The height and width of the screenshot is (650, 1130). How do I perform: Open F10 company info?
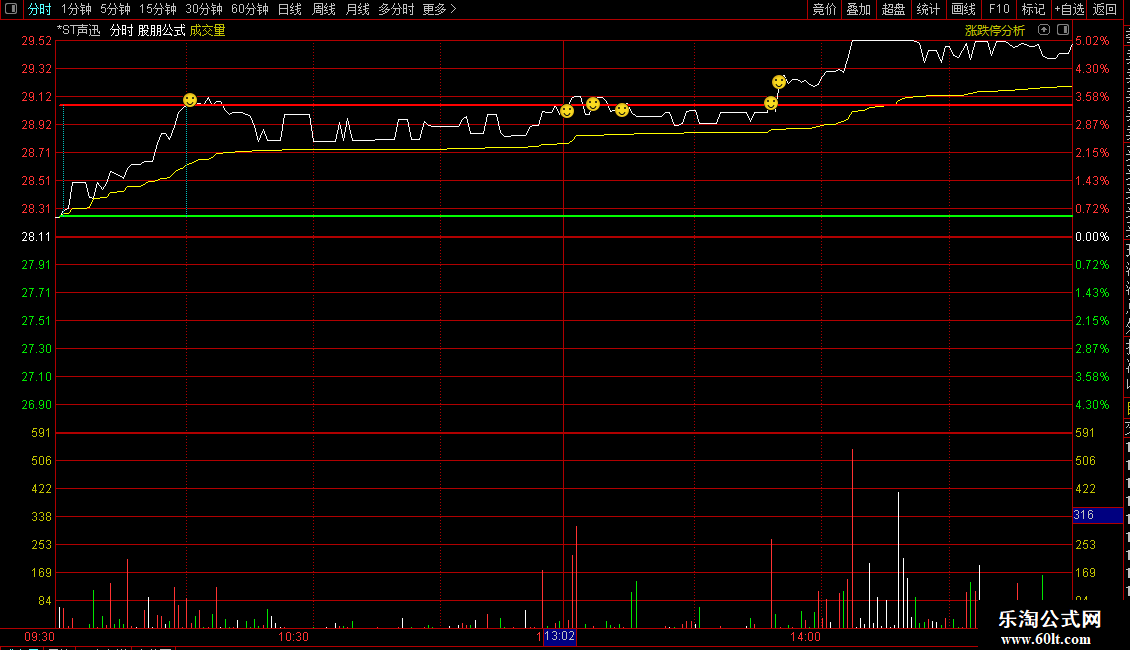(999, 9)
